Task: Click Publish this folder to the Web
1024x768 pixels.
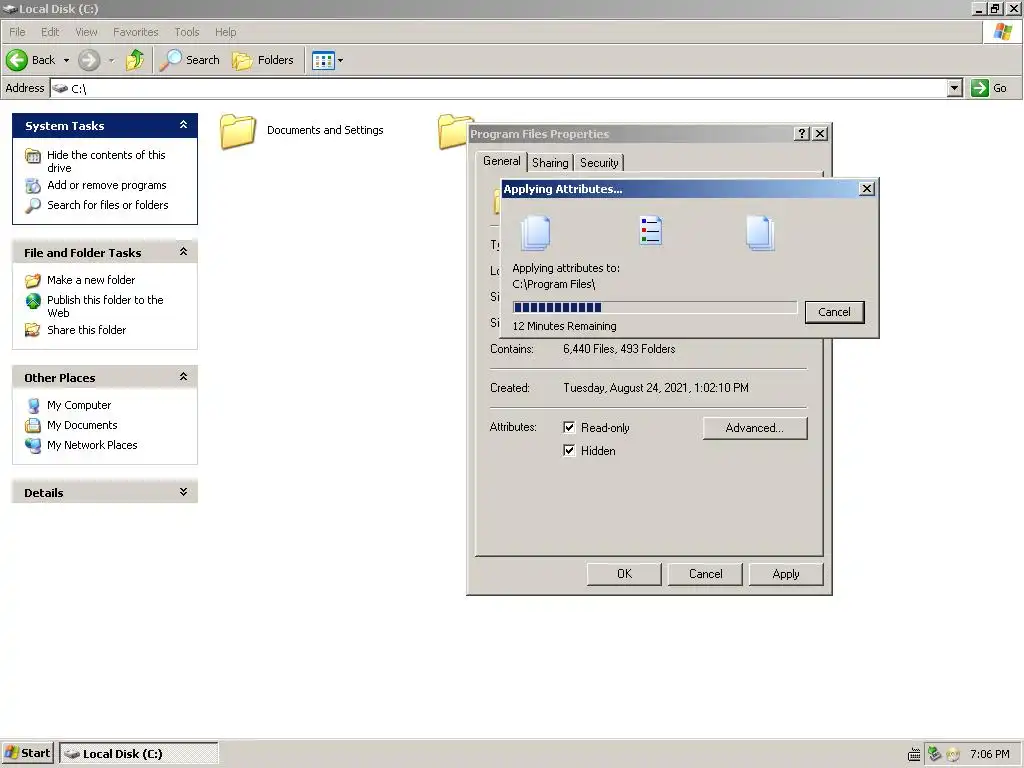Action: pyautogui.click(x=105, y=306)
